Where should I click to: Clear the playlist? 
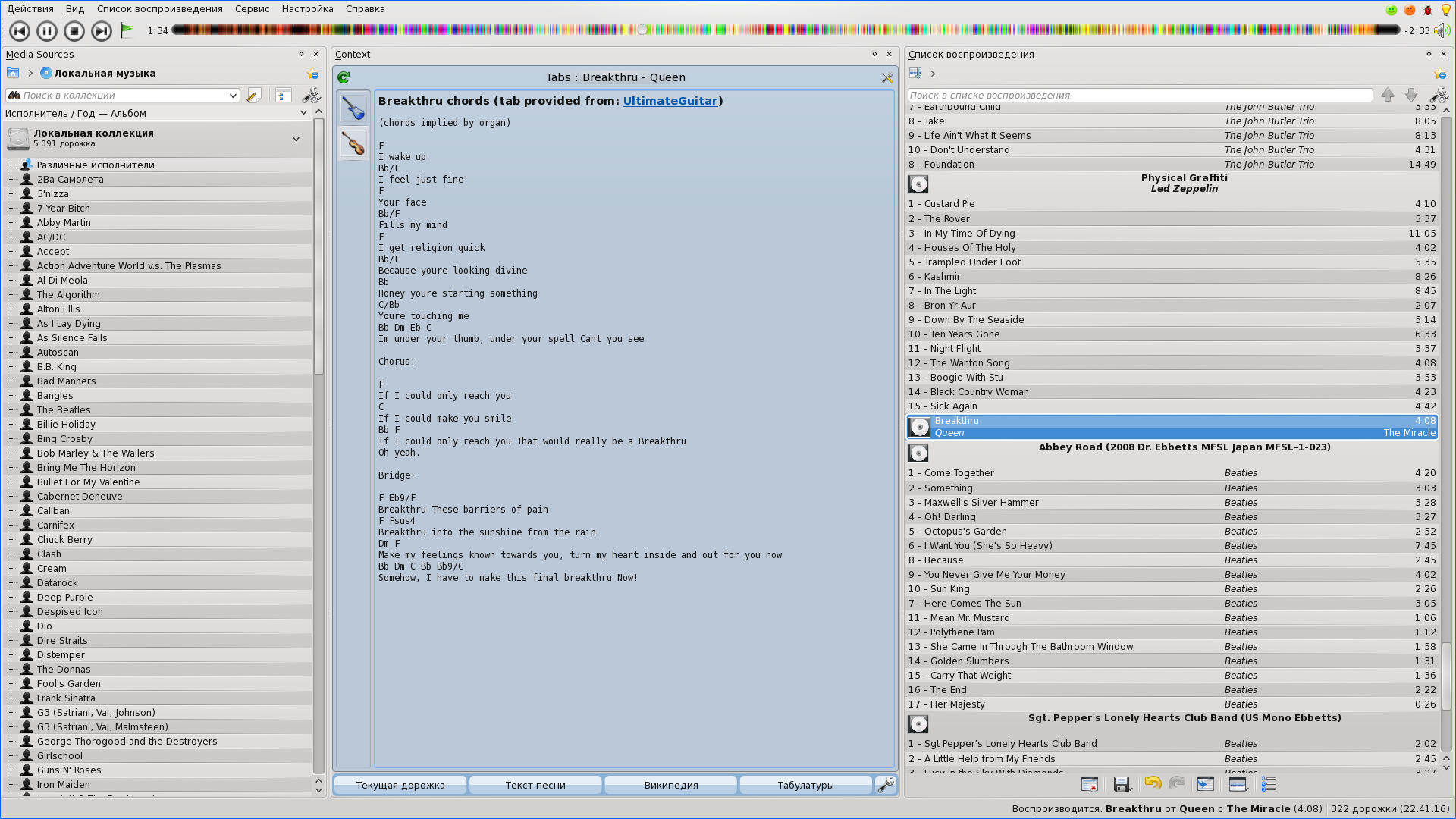[1090, 784]
